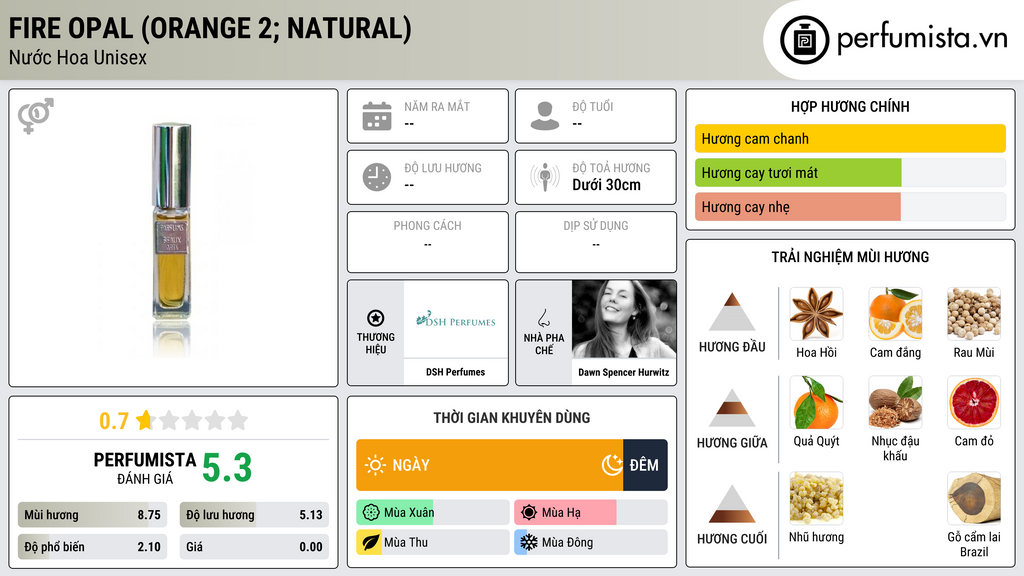Click the Giá 0.00 score bar

click(254, 547)
